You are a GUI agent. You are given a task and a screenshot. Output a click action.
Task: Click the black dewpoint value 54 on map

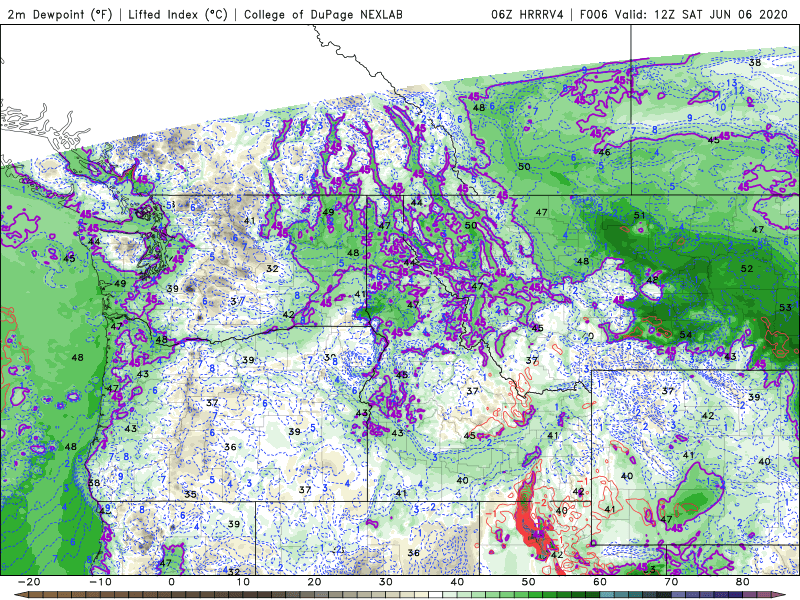pyautogui.click(x=686, y=335)
